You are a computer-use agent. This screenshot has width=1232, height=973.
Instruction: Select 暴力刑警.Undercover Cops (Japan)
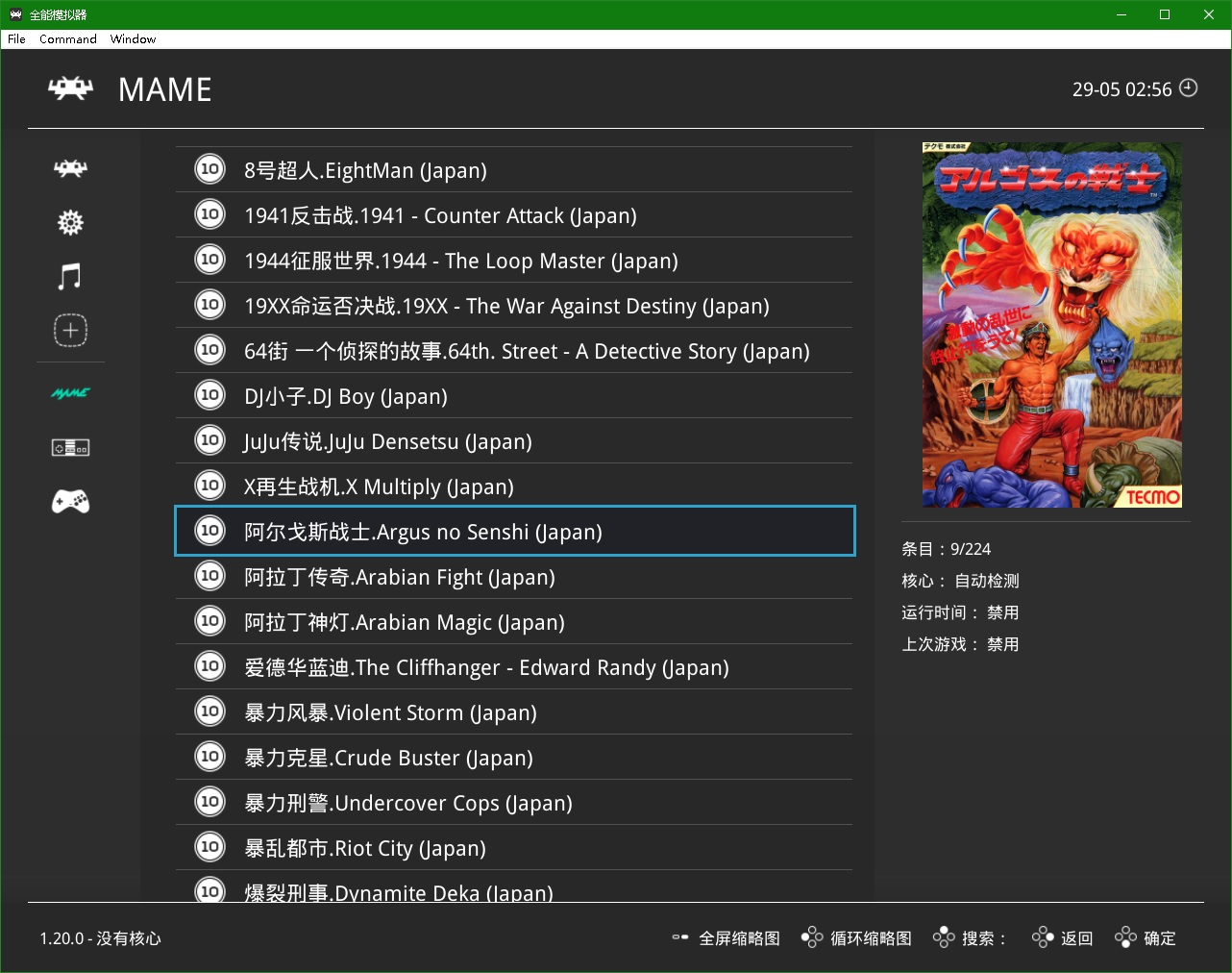(x=514, y=802)
